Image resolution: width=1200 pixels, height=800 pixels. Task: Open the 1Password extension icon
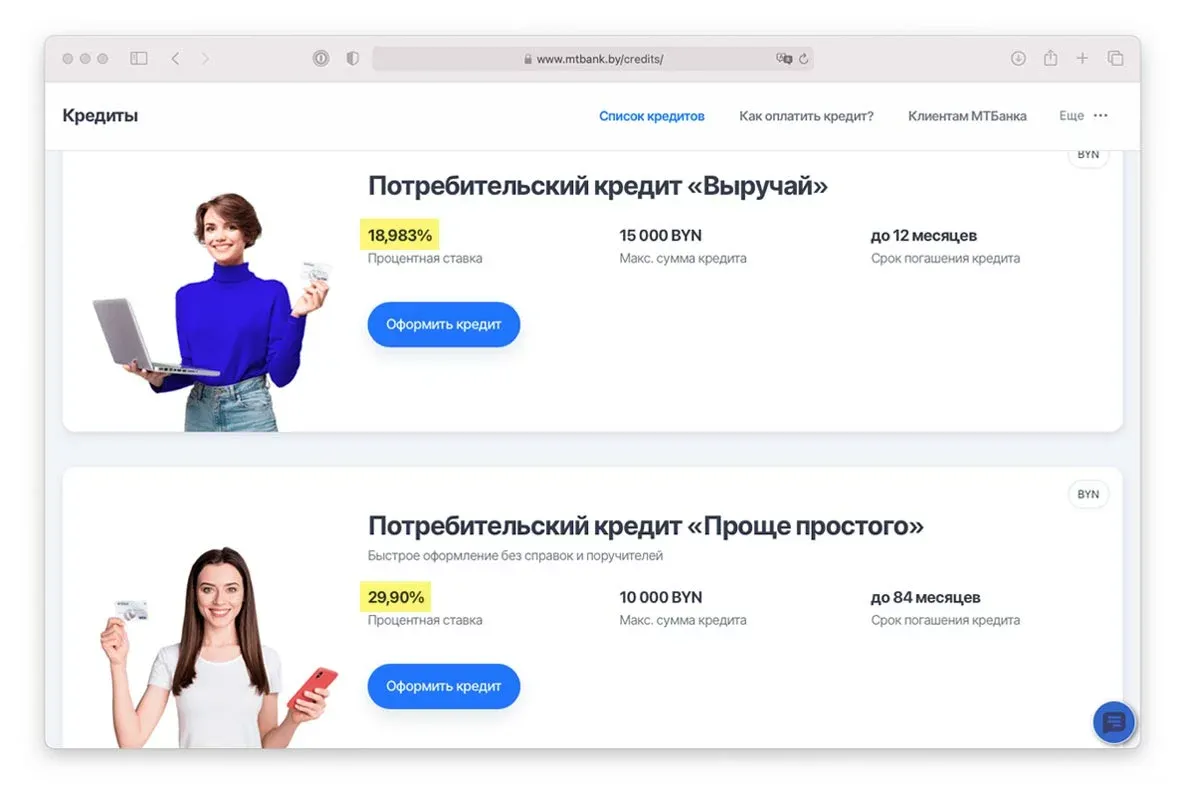[321, 59]
